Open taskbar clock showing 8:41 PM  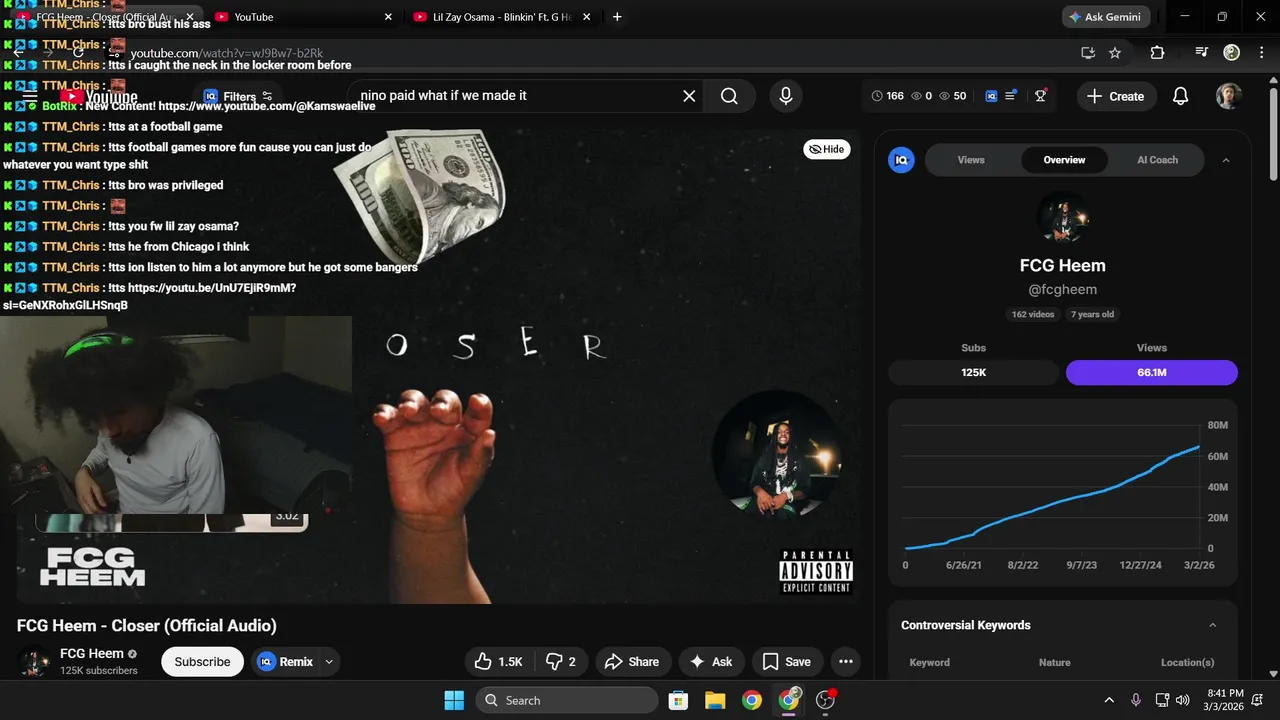click(x=1225, y=700)
